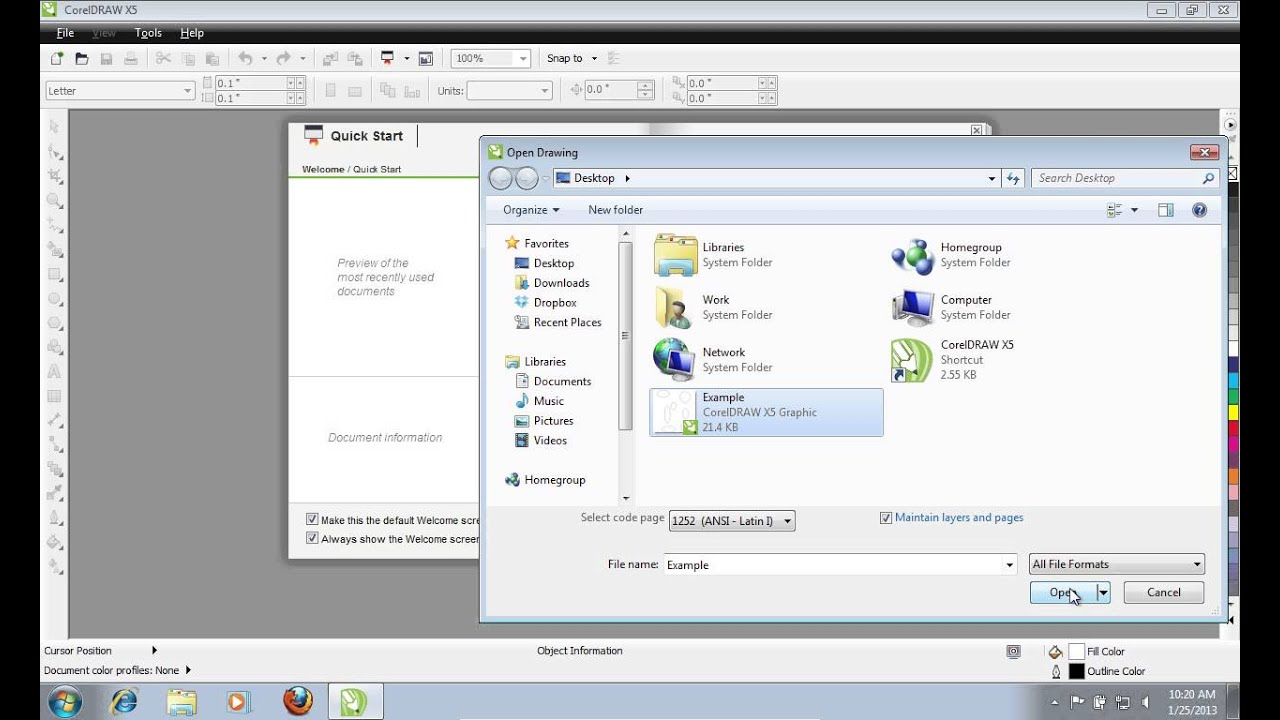Open the Tools menu
This screenshot has height=720, width=1280.
(148, 33)
